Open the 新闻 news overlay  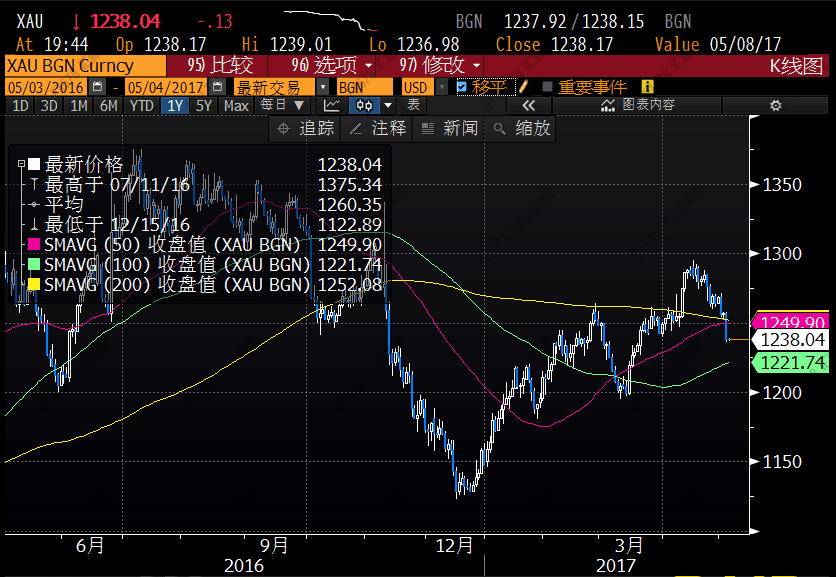coord(449,128)
